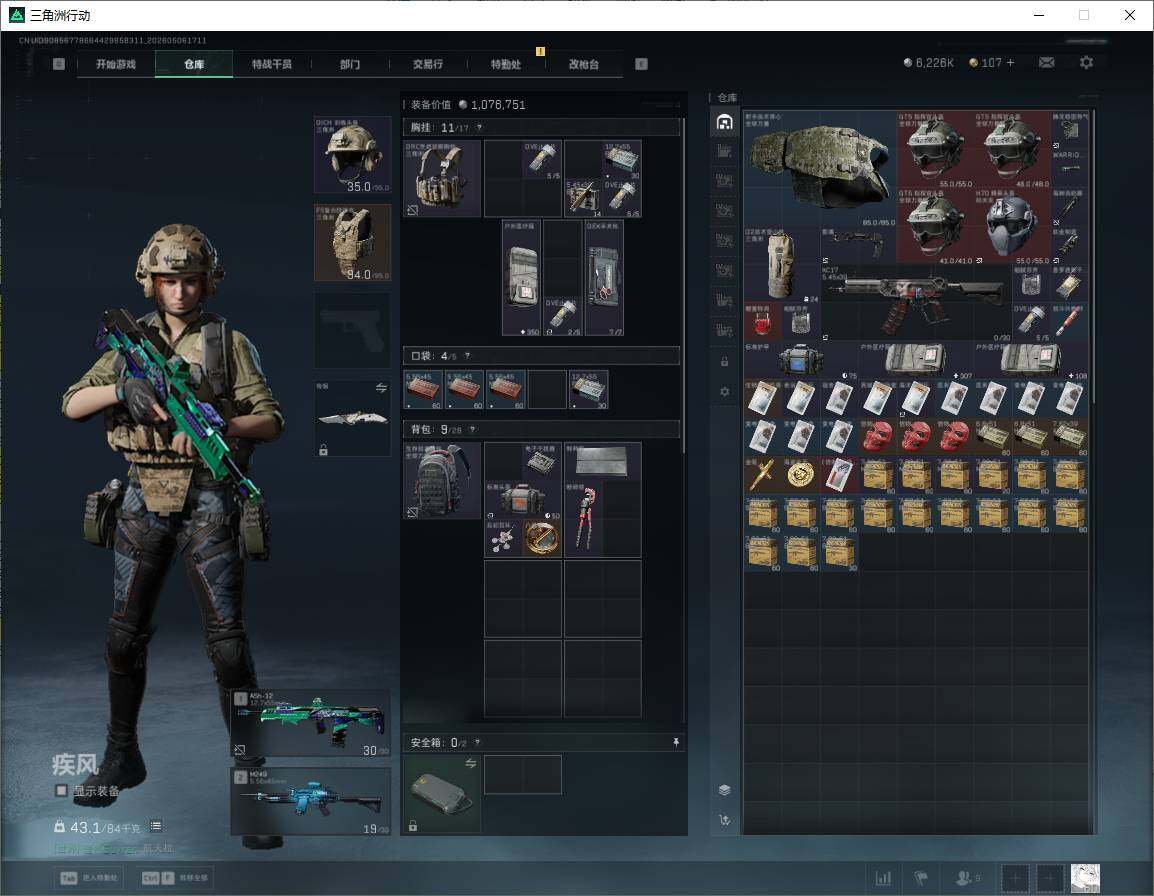
Task: Select the red stimulant item in warehouse
Action: pyautogui.click(x=762, y=322)
